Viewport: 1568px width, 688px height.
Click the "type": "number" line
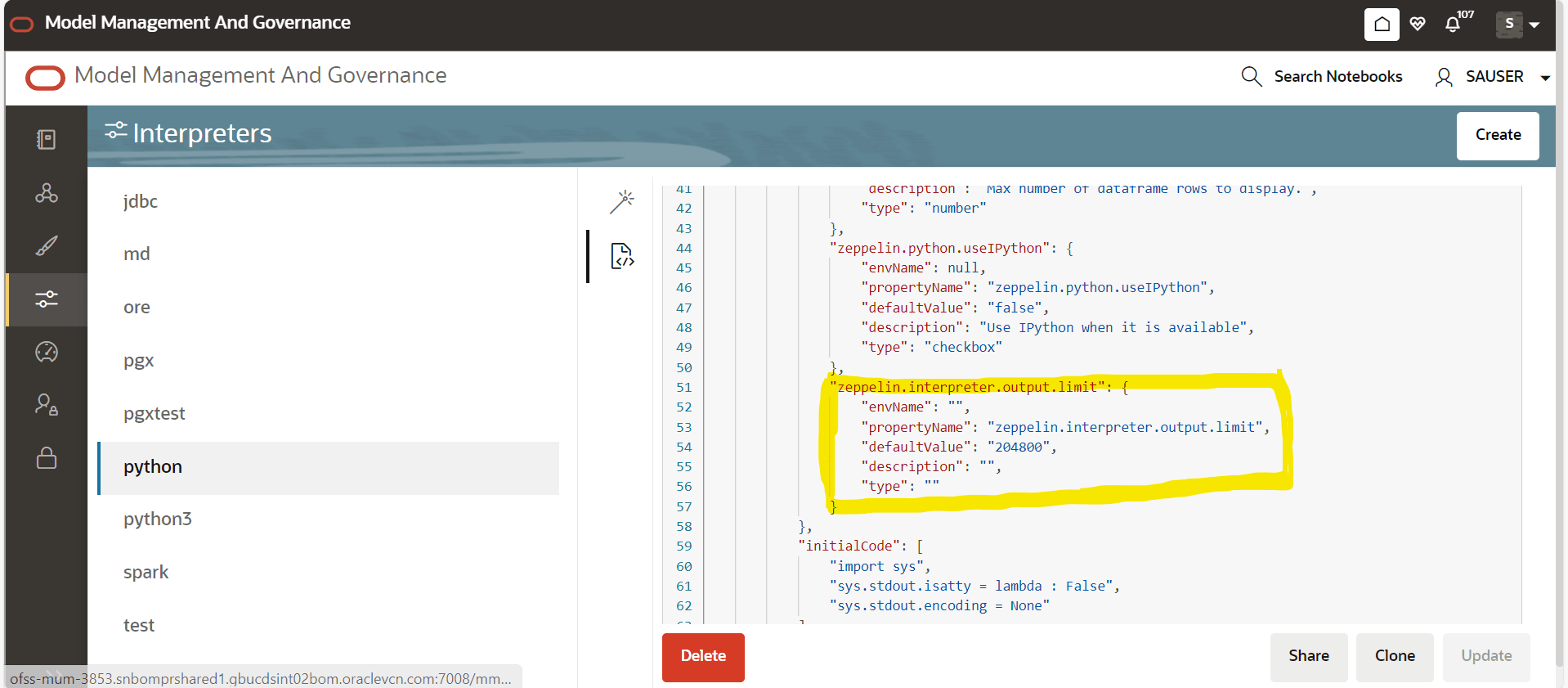[x=924, y=208]
